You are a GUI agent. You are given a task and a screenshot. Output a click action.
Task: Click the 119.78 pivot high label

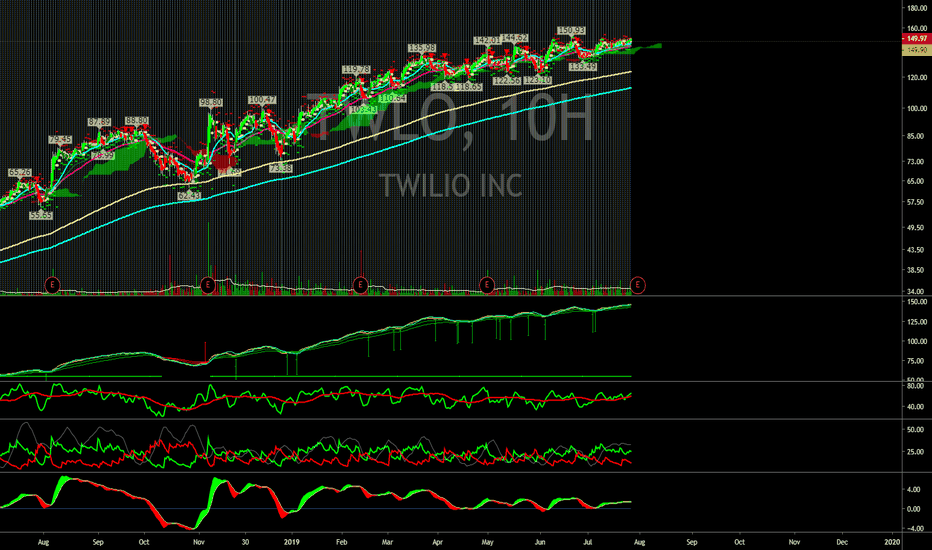click(356, 70)
